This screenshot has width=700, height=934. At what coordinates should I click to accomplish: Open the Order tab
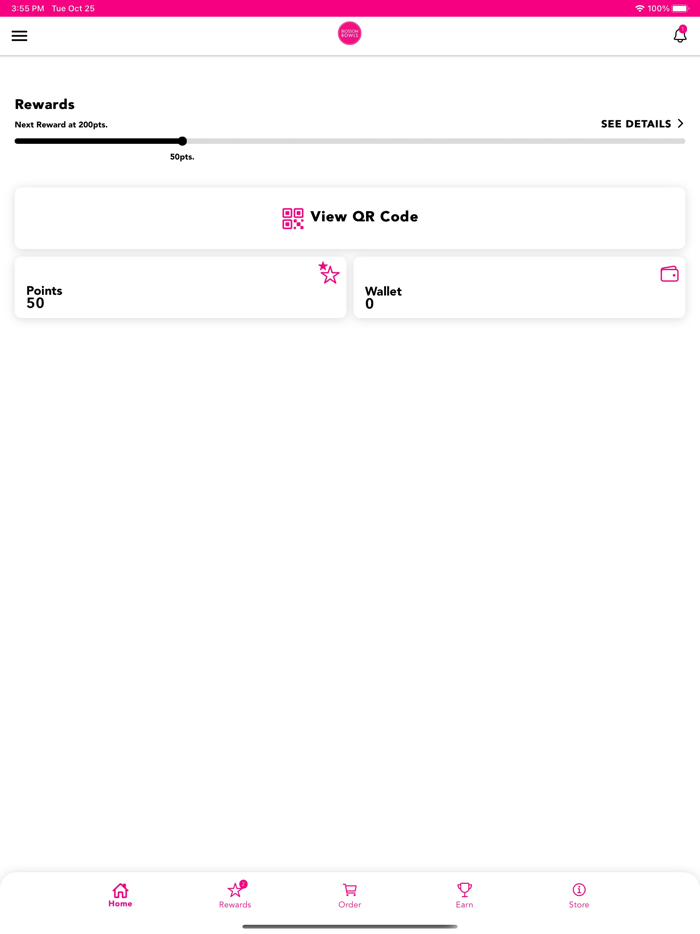point(350,894)
